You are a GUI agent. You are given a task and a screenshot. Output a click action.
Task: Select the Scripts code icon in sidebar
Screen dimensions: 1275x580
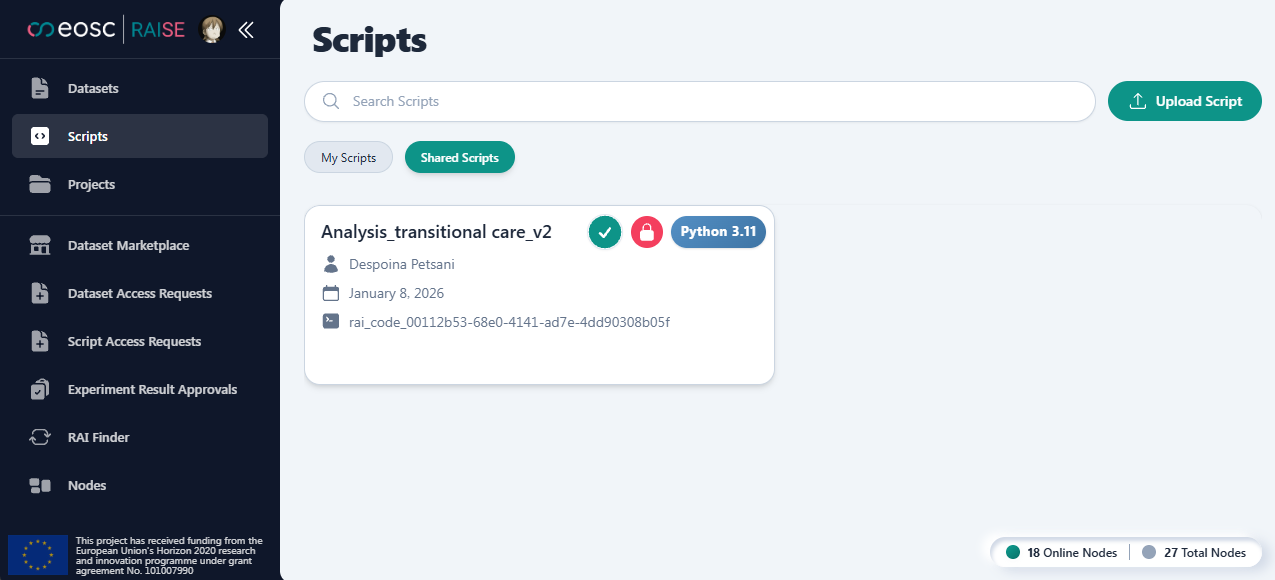coord(41,136)
